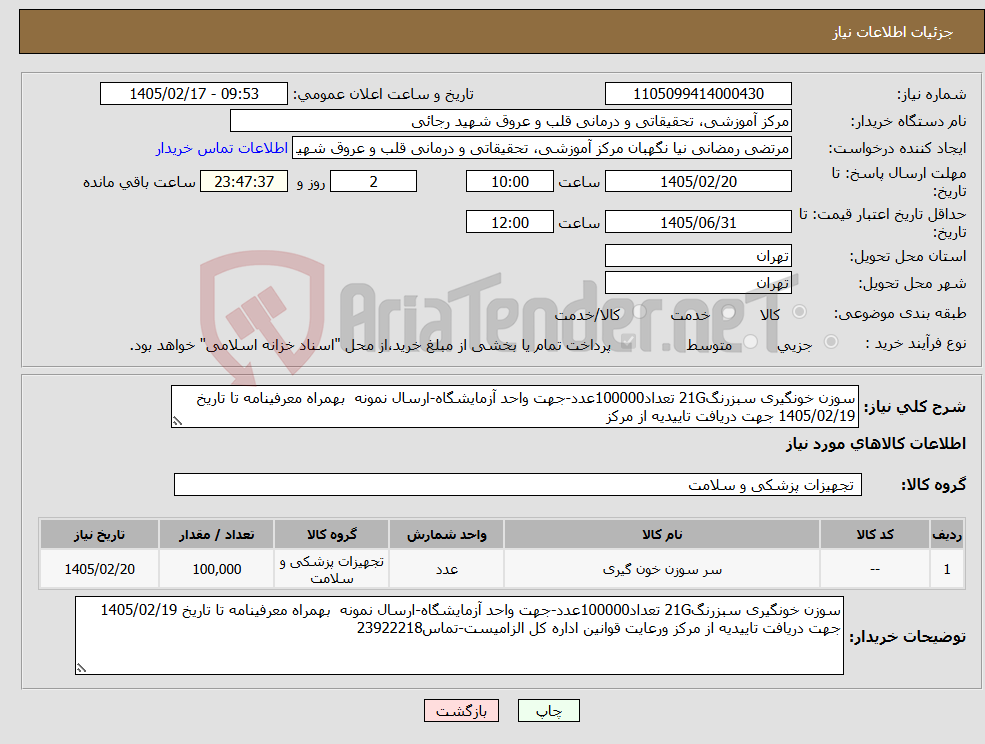Click the استان محل تحویل field تهران
This screenshot has width=985, height=744.
tap(698, 256)
